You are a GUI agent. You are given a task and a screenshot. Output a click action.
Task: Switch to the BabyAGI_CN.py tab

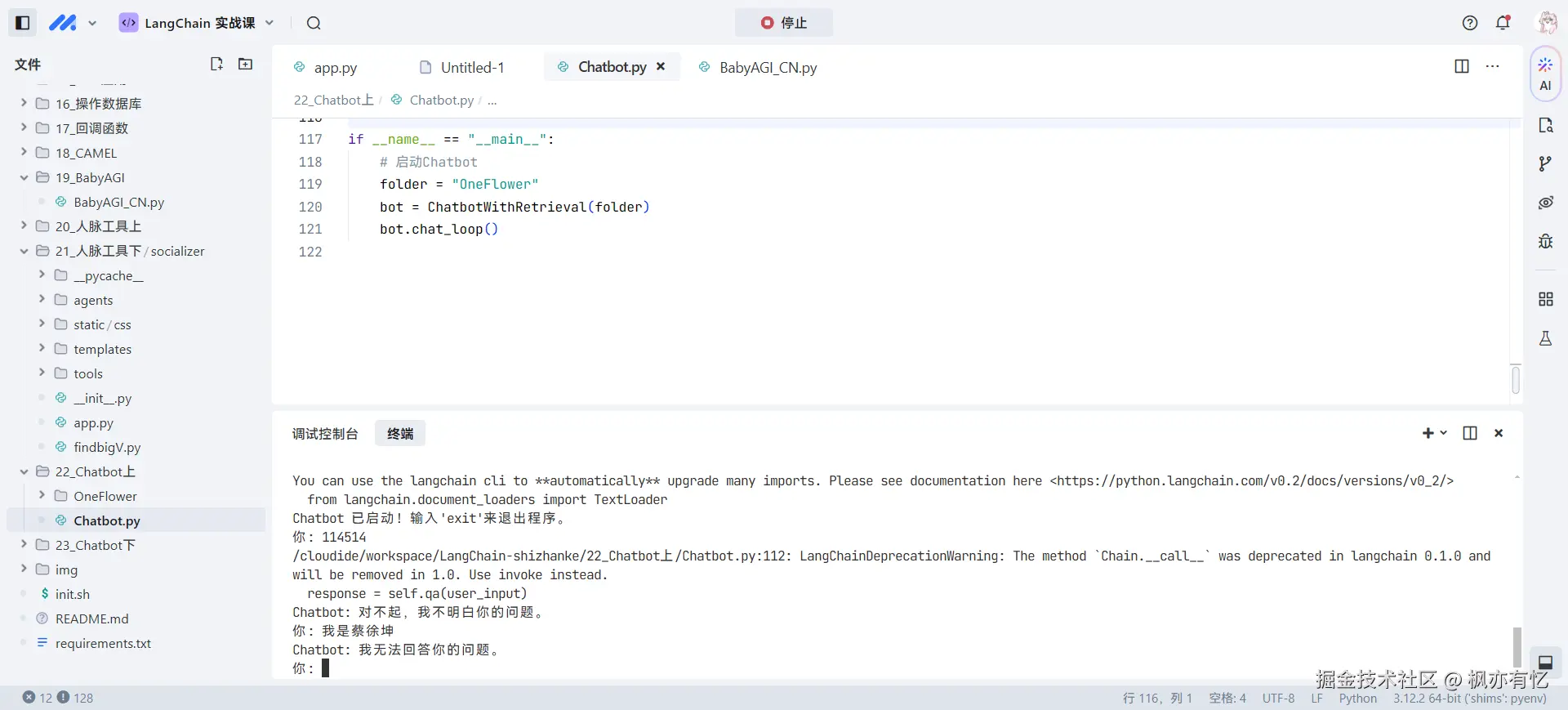pos(767,68)
